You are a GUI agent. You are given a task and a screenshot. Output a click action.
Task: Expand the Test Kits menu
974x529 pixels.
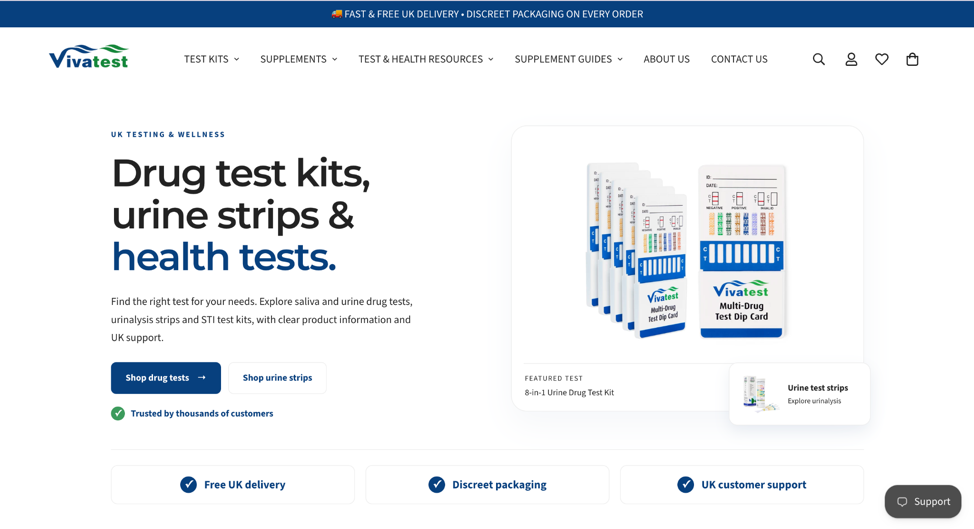211,59
